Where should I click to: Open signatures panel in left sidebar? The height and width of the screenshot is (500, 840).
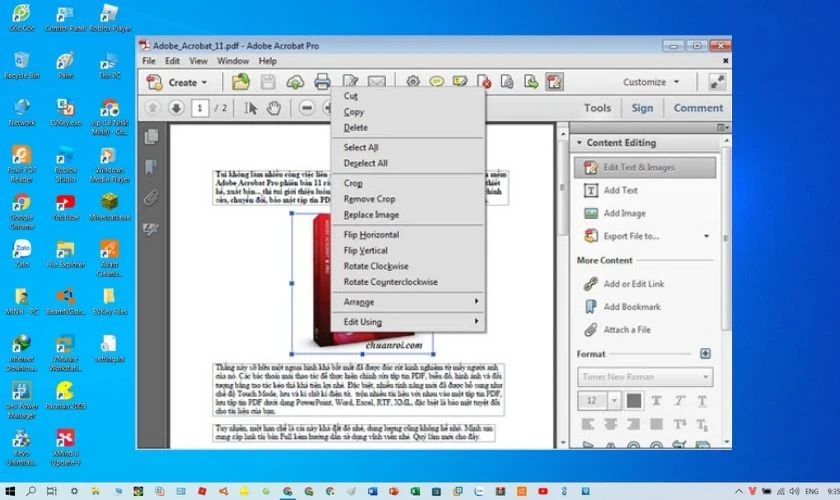(x=152, y=229)
